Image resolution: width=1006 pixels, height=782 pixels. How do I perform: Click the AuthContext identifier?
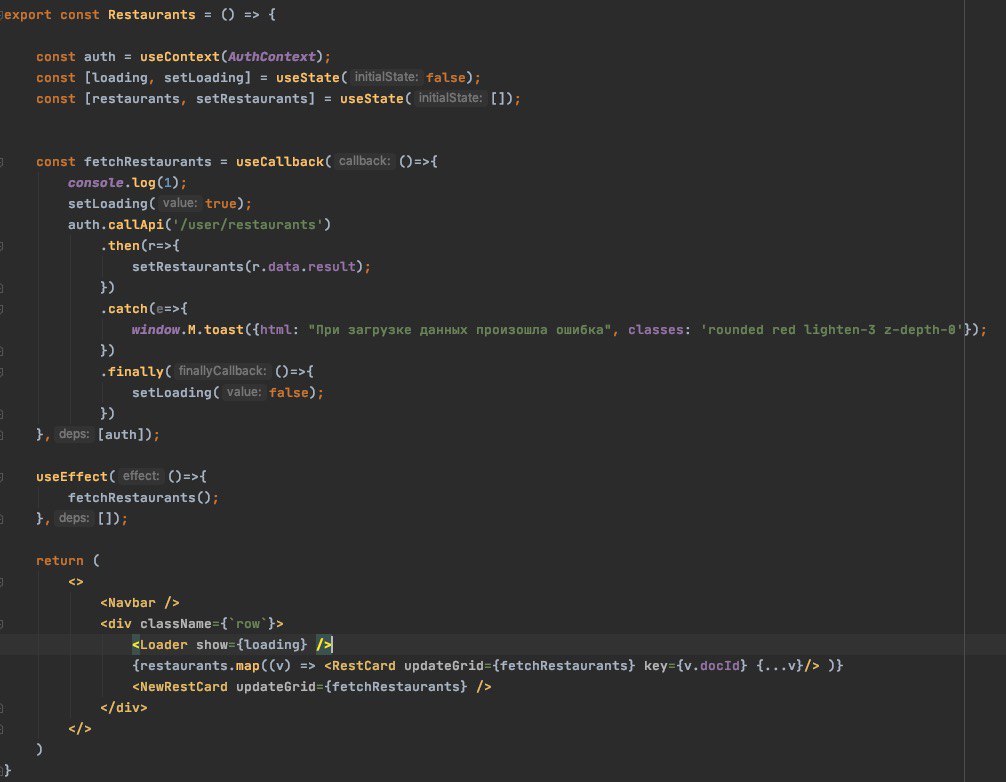(x=272, y=56)
